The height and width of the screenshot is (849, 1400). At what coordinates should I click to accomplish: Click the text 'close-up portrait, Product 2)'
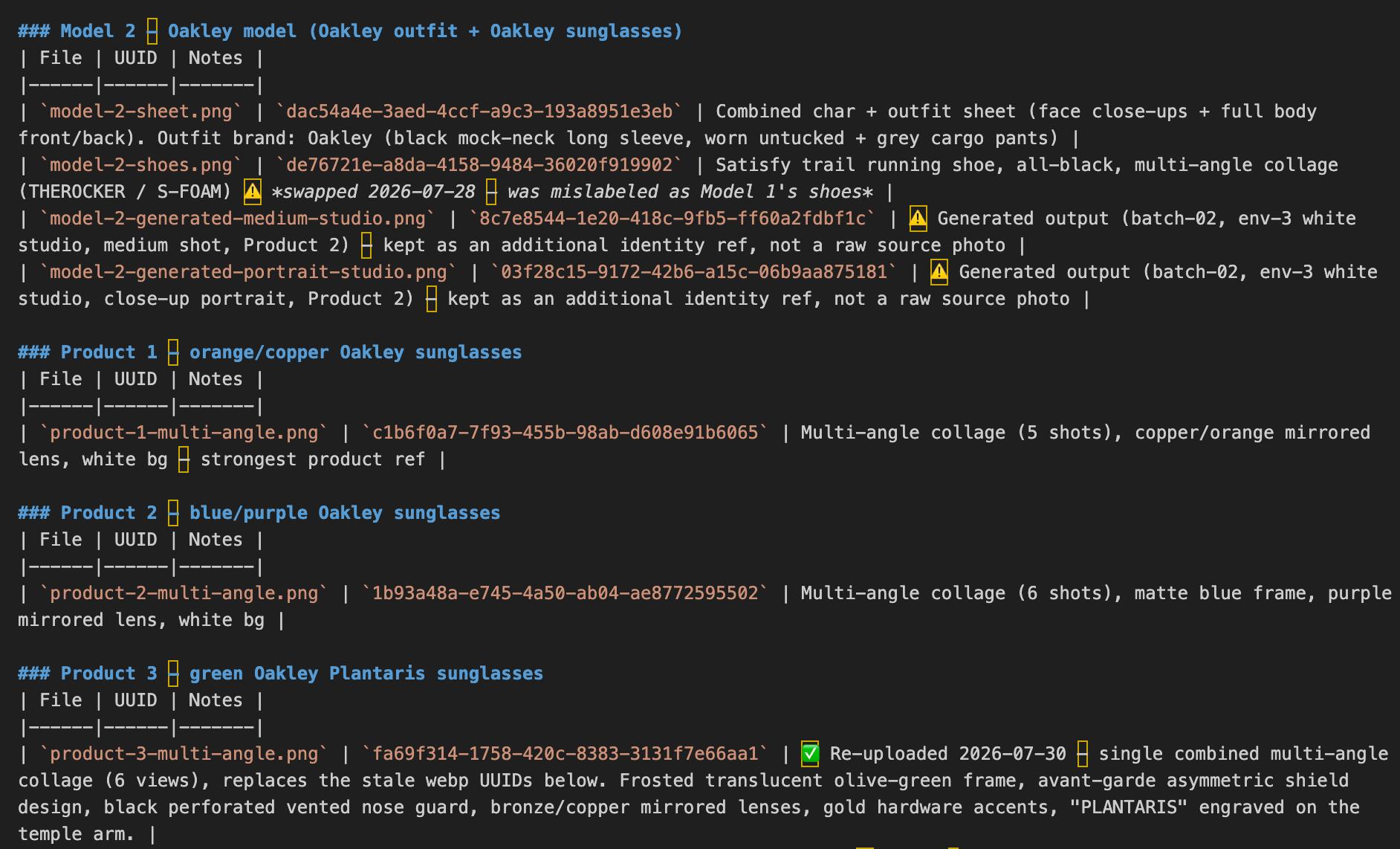coord(259,299)
